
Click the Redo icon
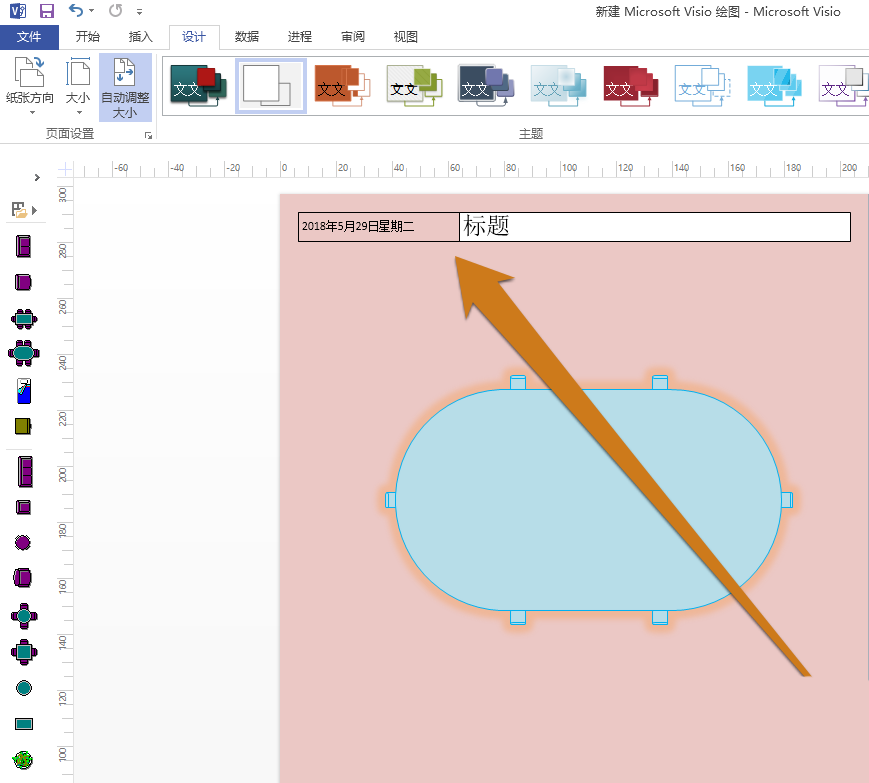[114, 11]
